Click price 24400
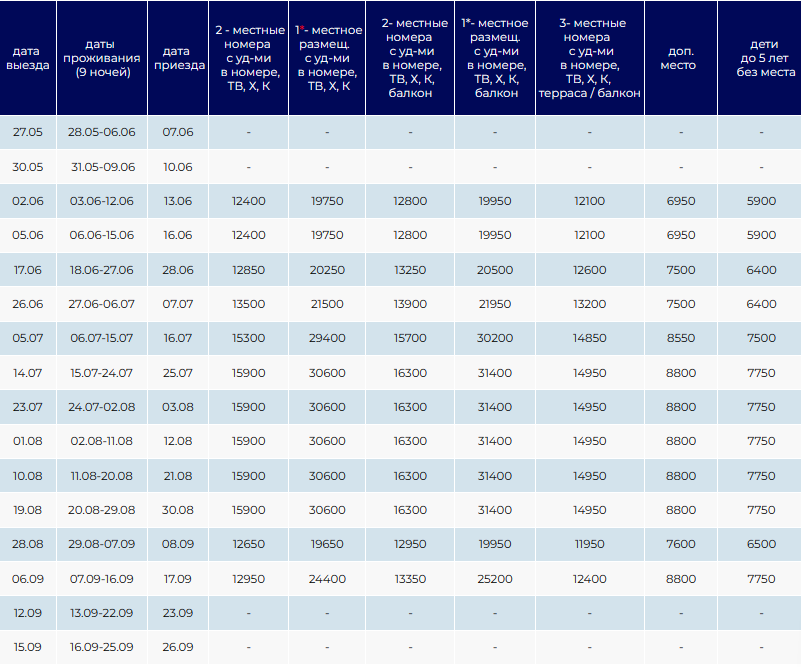Image resolution: width=801 pixels, height=667 pixels. (327, 579)
